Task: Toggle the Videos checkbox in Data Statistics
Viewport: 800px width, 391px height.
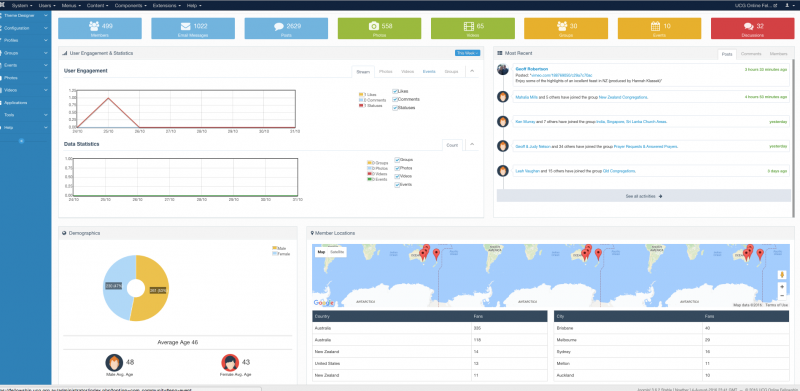Action: point(397,176)
